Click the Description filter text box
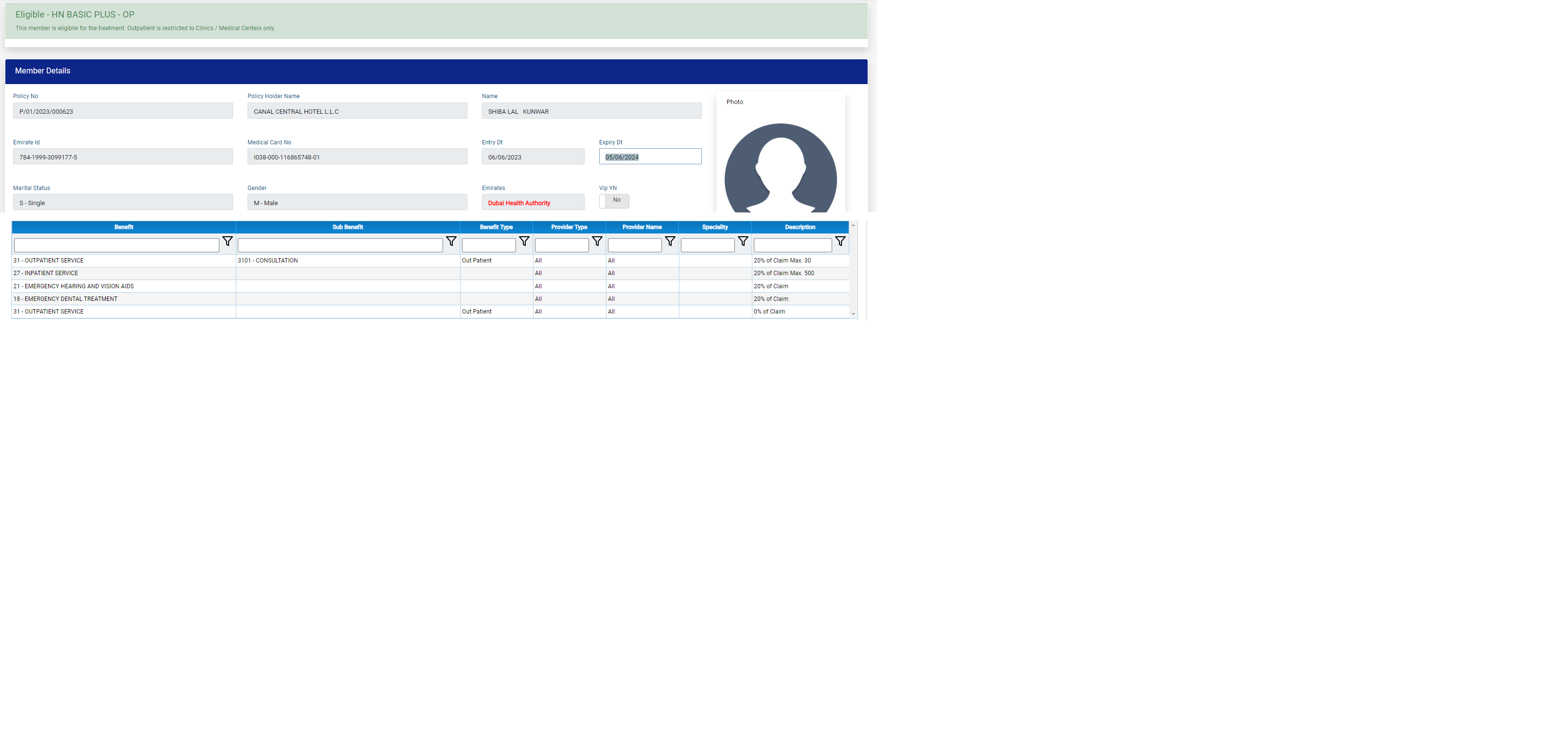This screenshot has width=1568, height=735. coord(793,245)
